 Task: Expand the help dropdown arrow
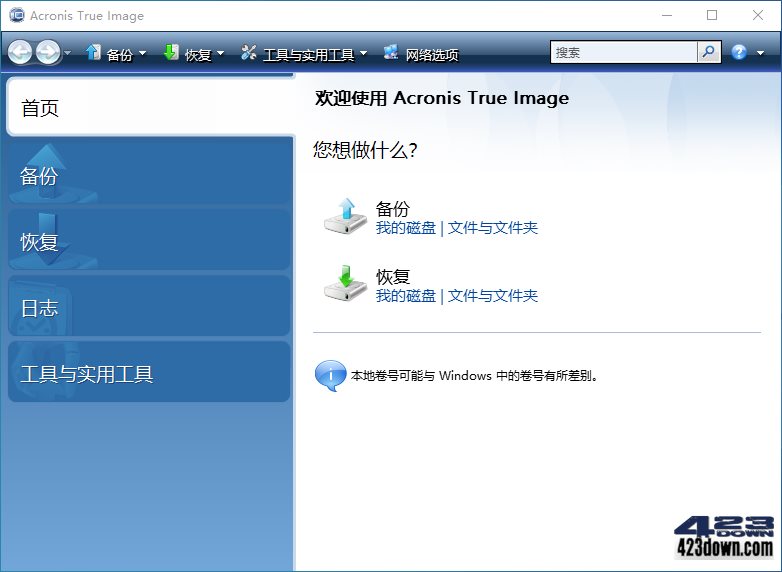pyautogui.click(x=760, y=53)
